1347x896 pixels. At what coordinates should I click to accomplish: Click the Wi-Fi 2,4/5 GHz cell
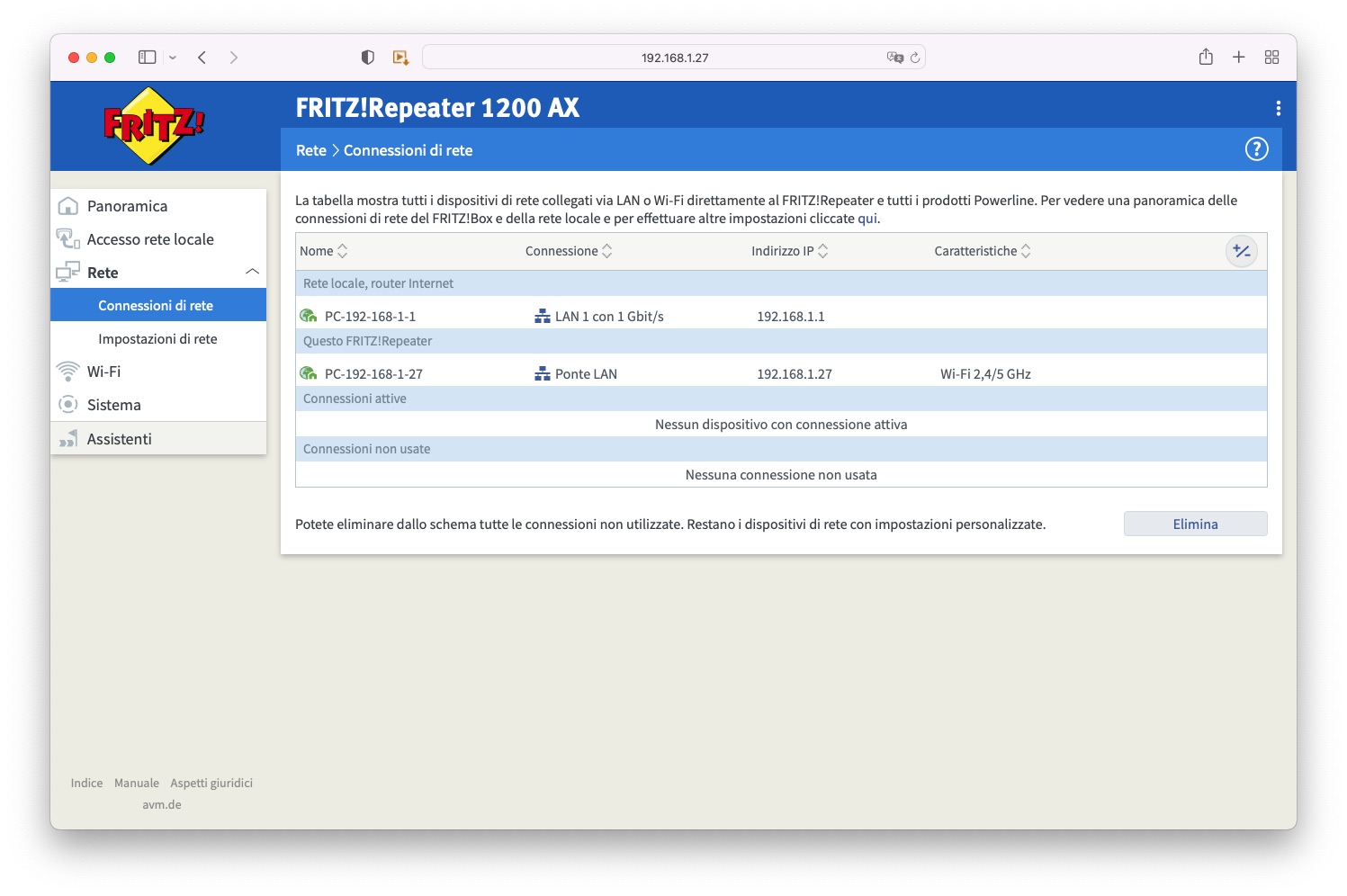pyautogui.click(x=985, y=374)
